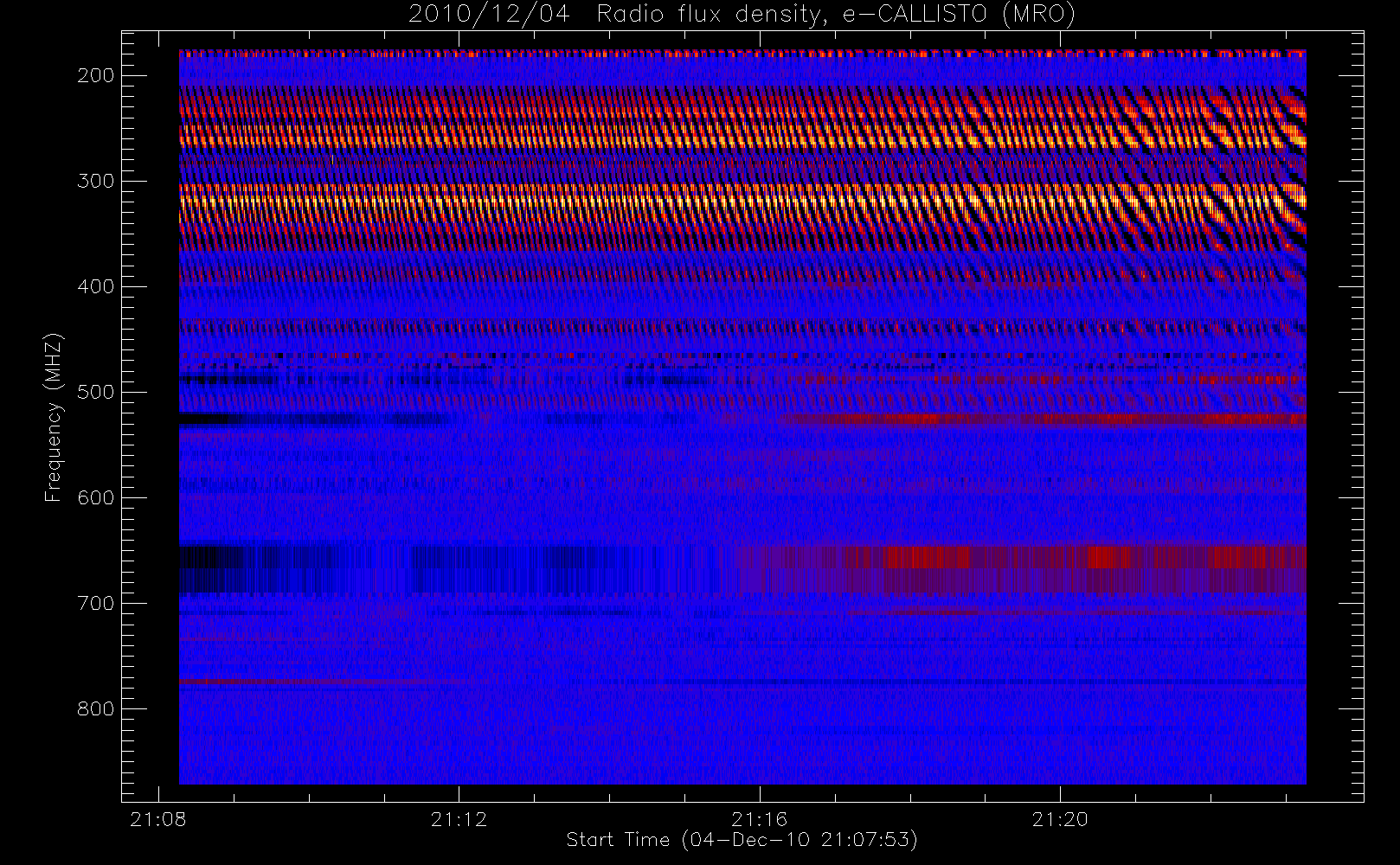Click the 21:16 time tick label
Screen dimensions: 1400x865
pos(759,819)
